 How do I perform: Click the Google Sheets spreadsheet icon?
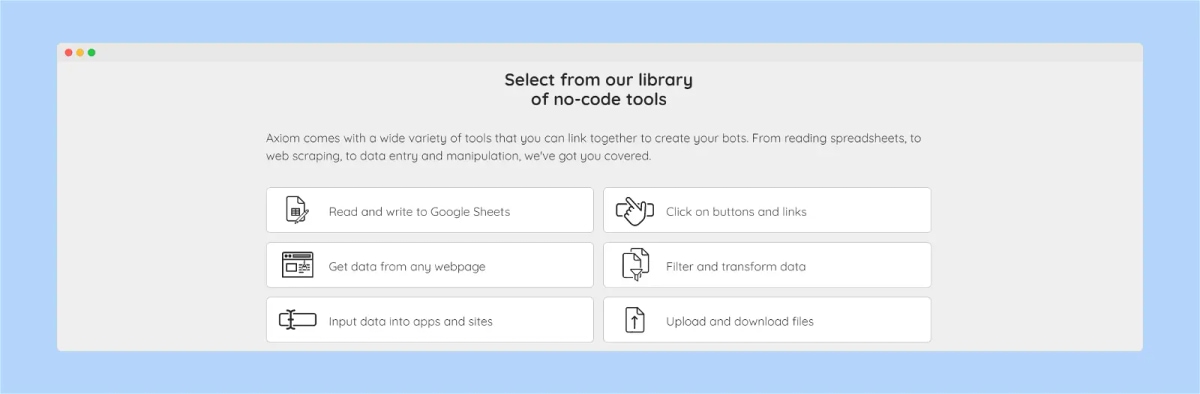coord(297,210)
